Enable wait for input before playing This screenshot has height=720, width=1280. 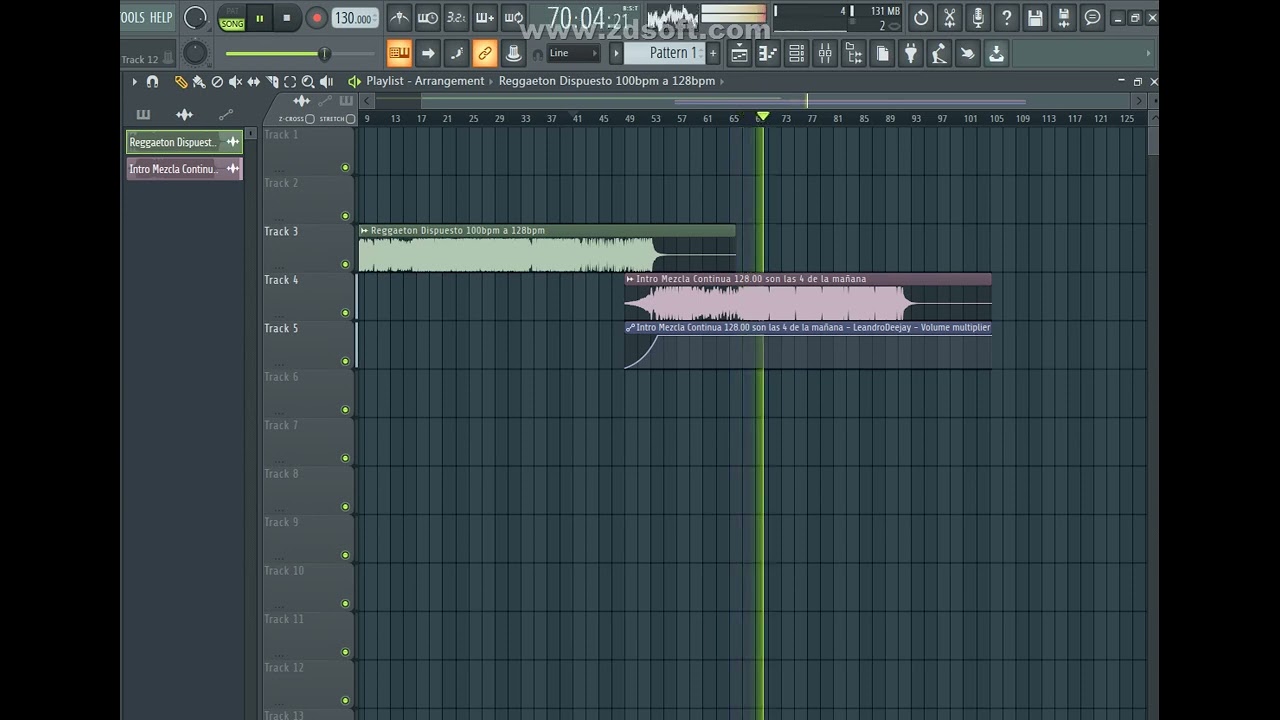pos(427,17)
